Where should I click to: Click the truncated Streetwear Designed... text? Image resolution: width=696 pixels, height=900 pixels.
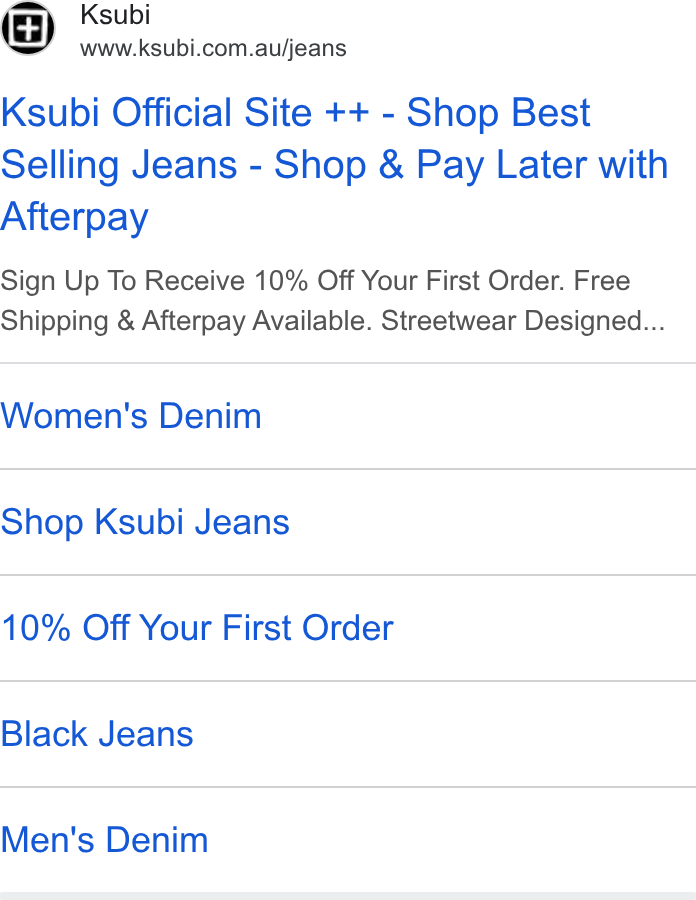coord(523,321)
